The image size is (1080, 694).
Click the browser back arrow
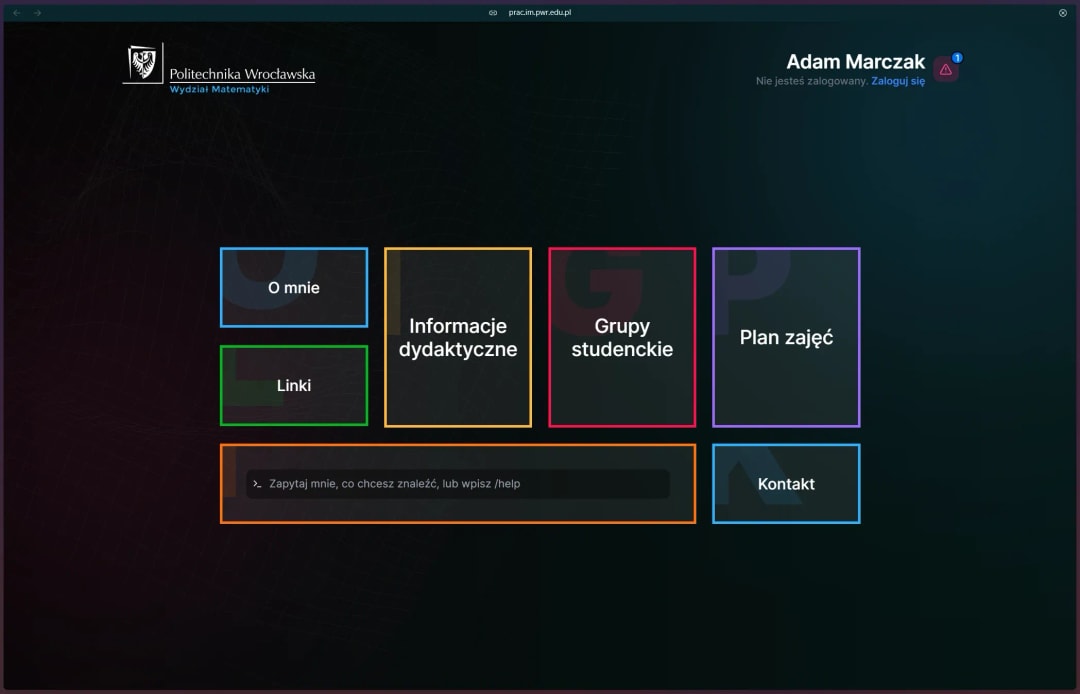tap(16, 13)
